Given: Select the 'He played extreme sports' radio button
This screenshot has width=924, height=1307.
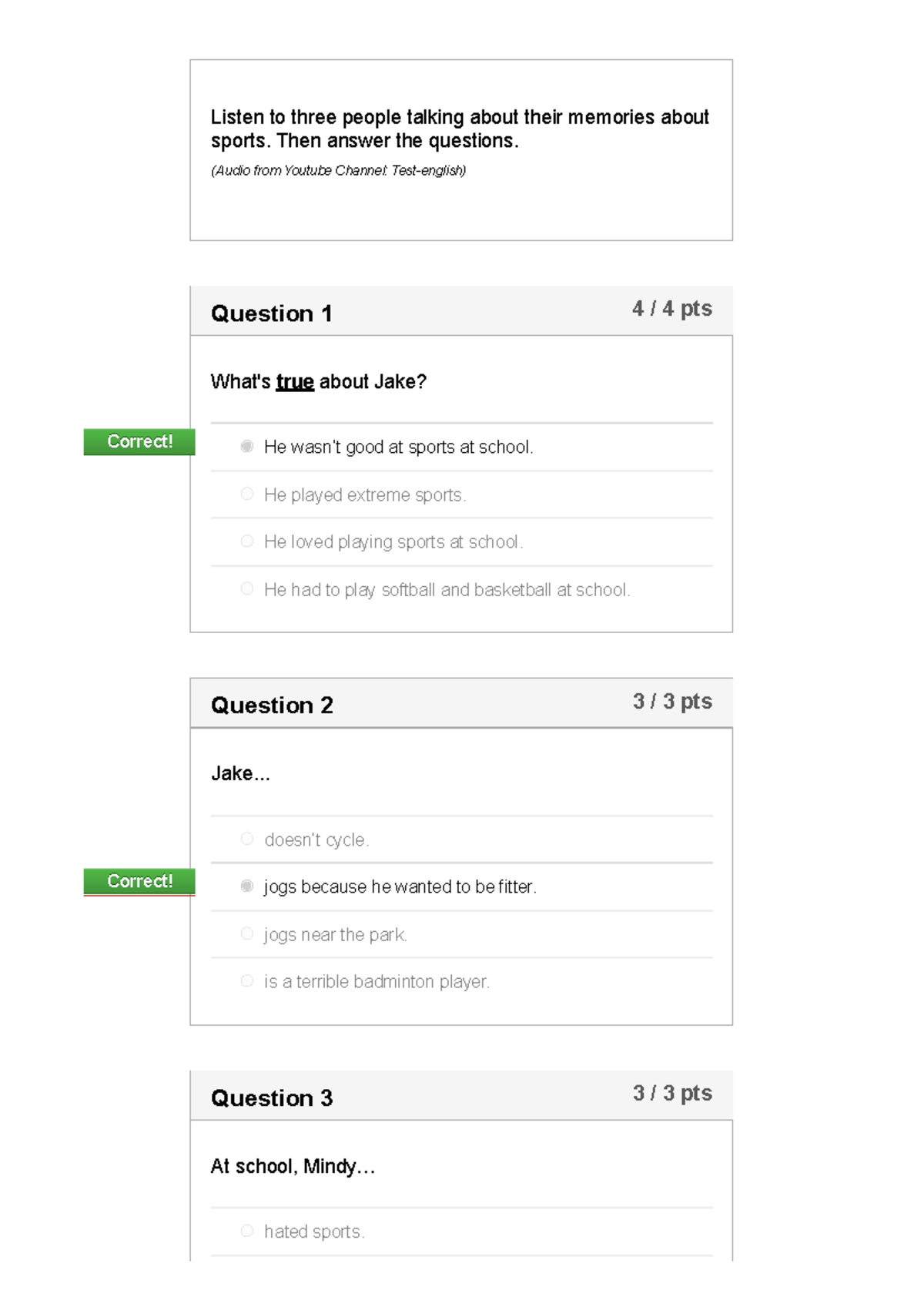Looking at the screenshot, I should (x=246, y=494).
